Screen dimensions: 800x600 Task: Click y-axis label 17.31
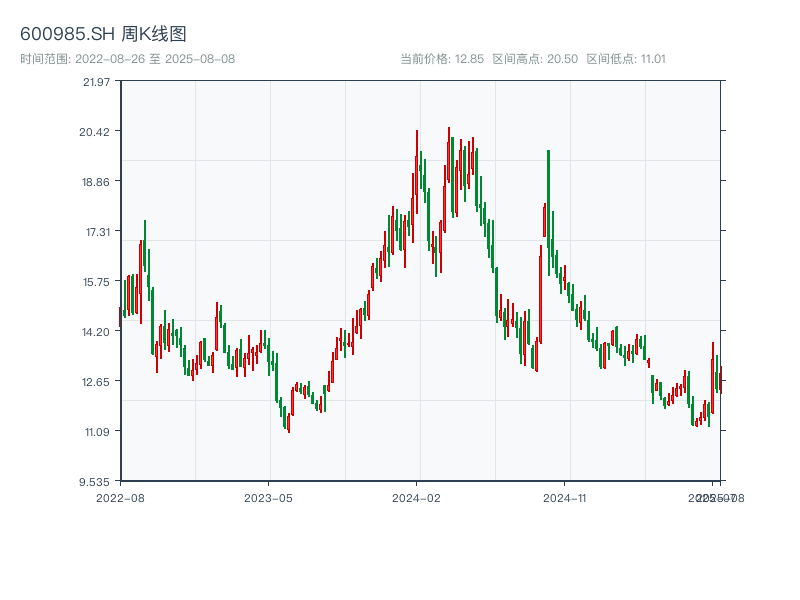pos(98,232)
